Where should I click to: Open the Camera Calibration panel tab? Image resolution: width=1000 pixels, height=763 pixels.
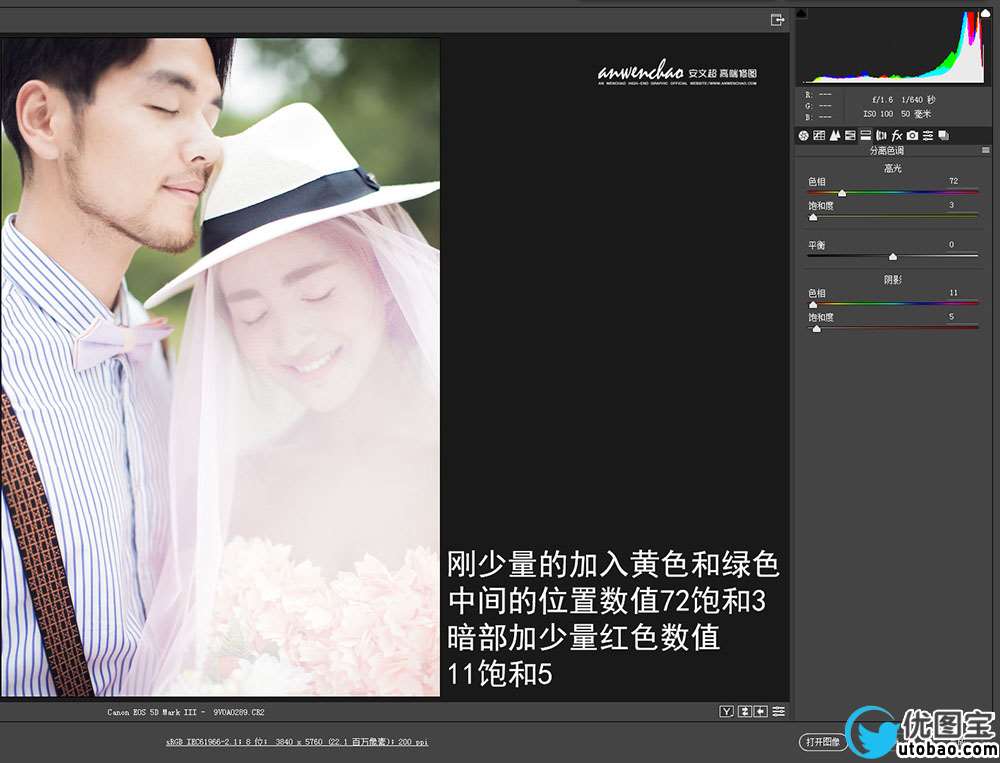(913, 135)
